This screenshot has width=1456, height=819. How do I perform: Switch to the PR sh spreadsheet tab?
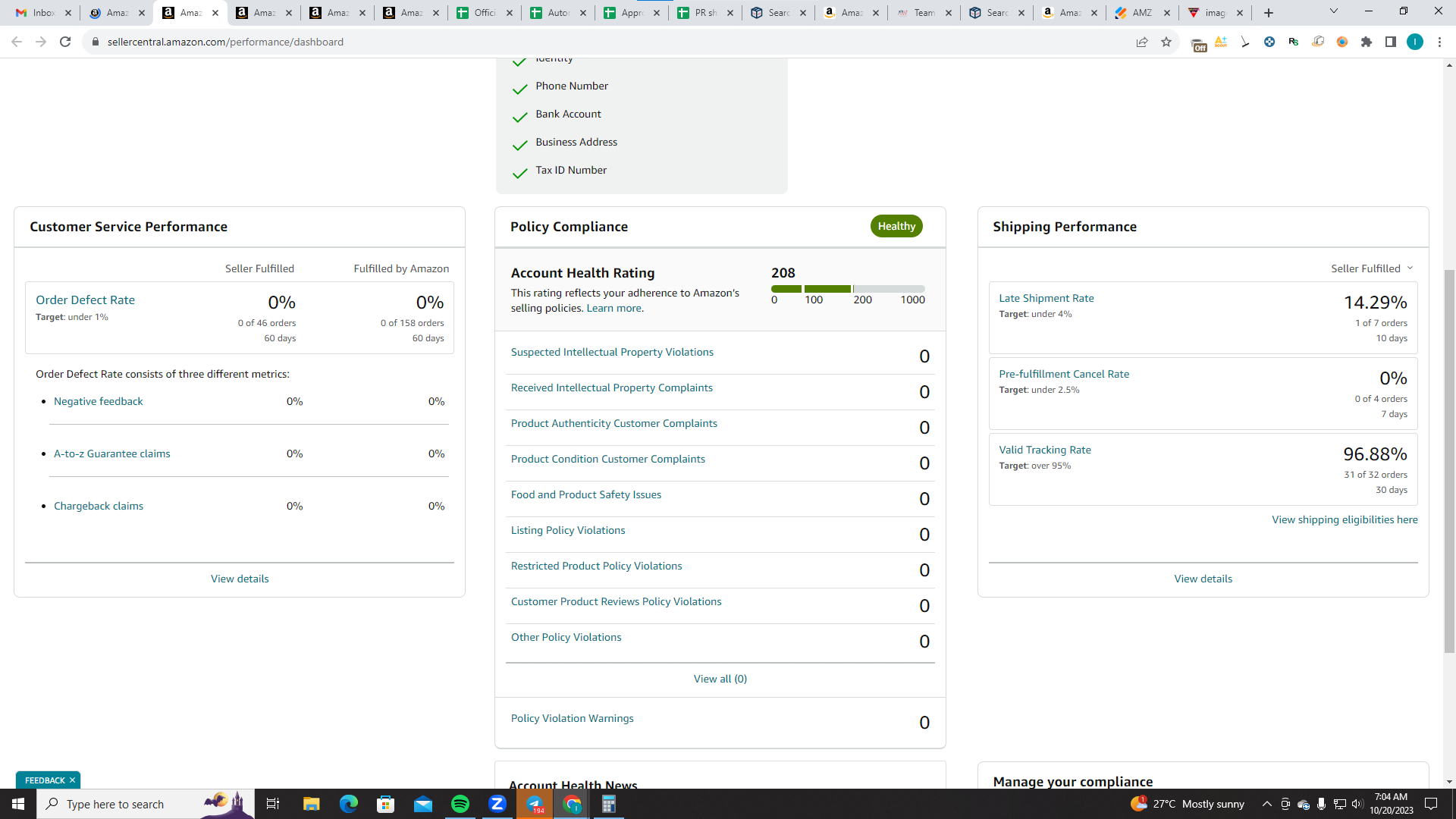[705, 13]
